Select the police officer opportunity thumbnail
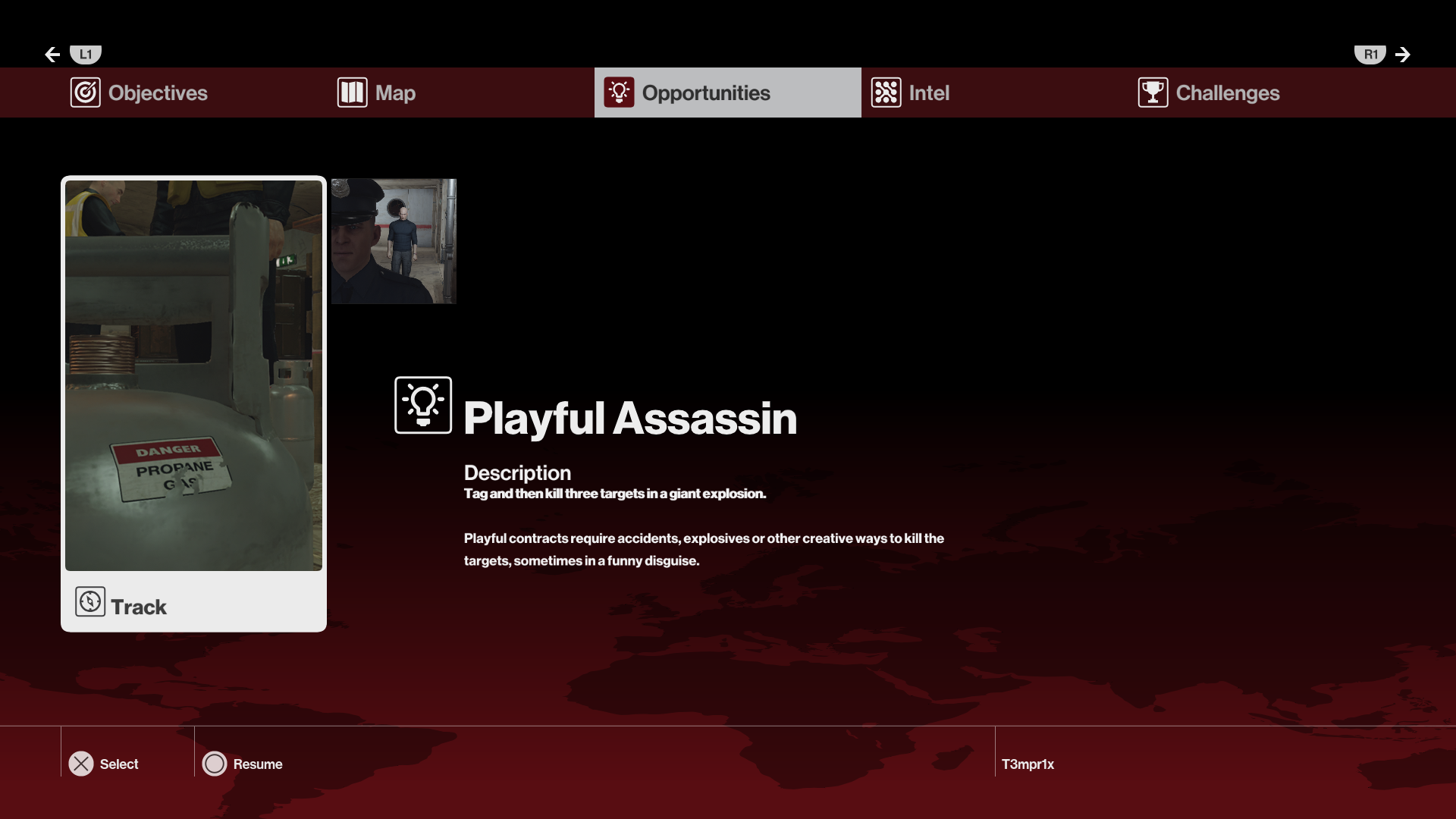Screen dimensions: 1456x819 click(x=394, y=241)
